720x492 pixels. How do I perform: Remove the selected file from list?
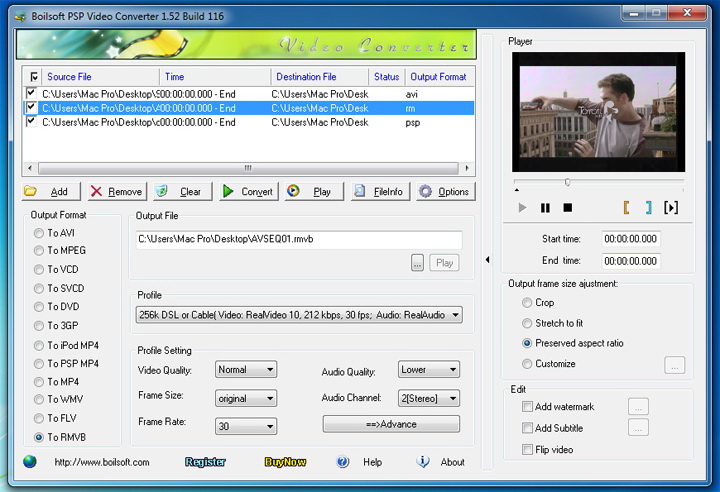click(x=114, y=191)
